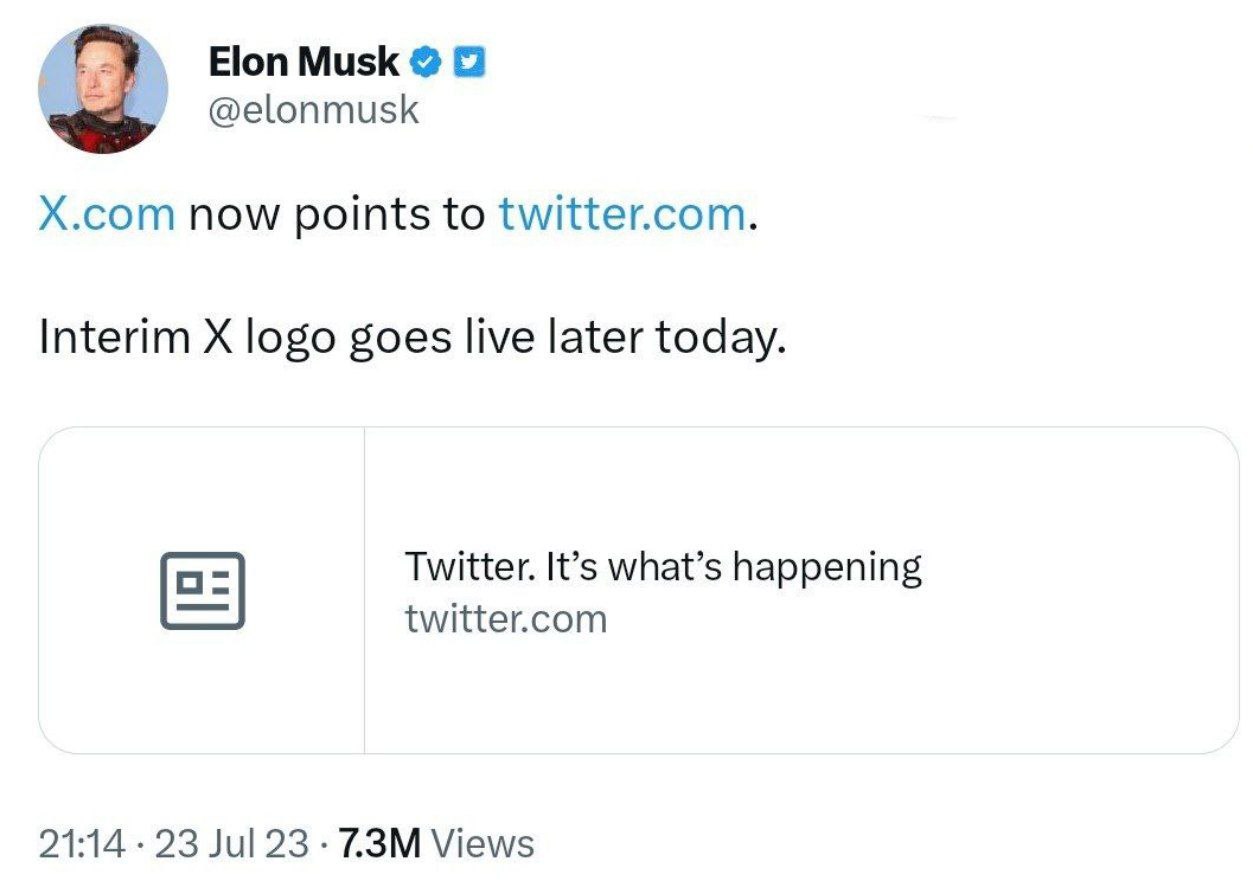Open the @elonmusk handle
1253x881 pixels.
(x=313, y=109)
